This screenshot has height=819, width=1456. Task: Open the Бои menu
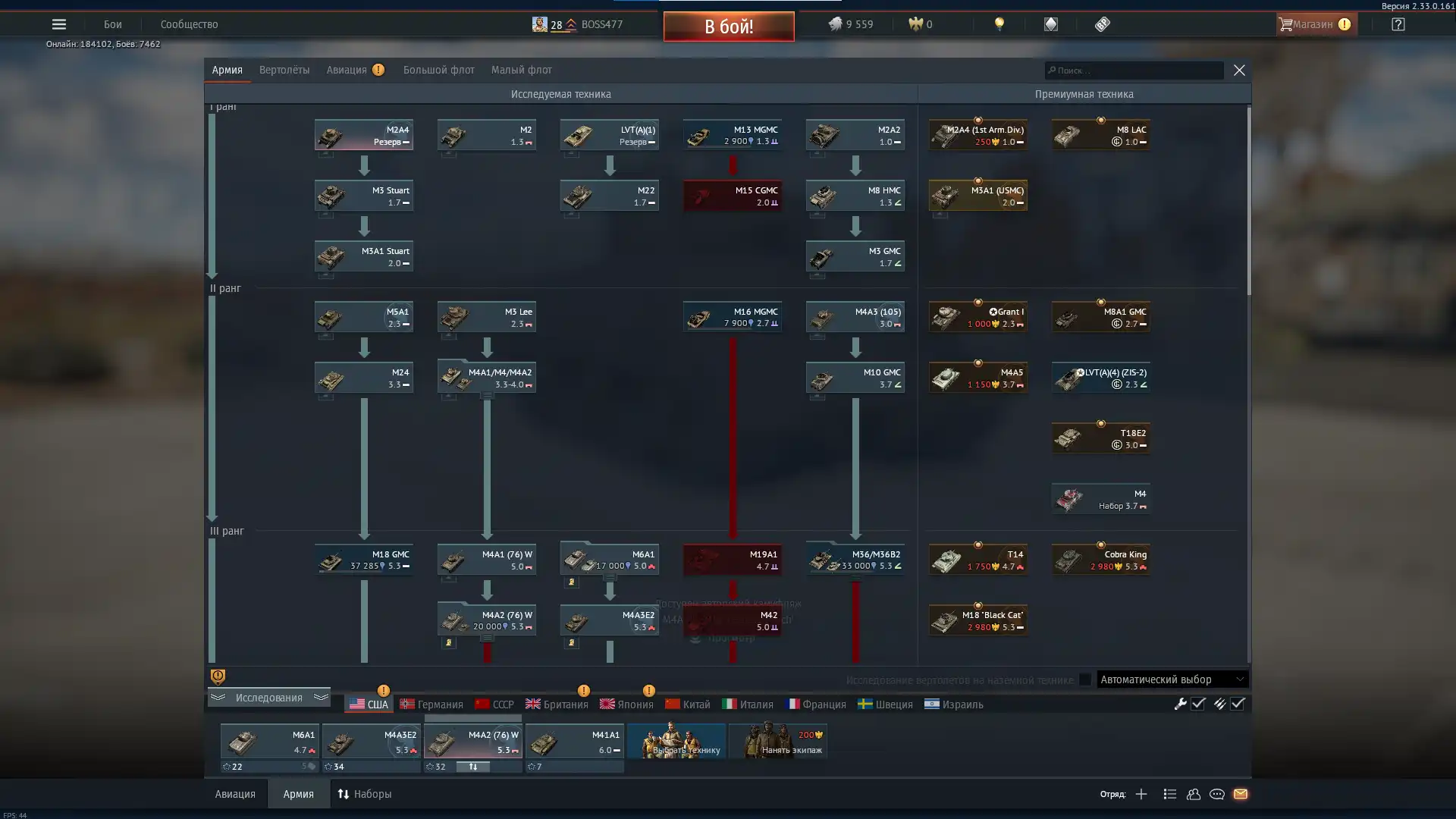(x=113, y=24)
